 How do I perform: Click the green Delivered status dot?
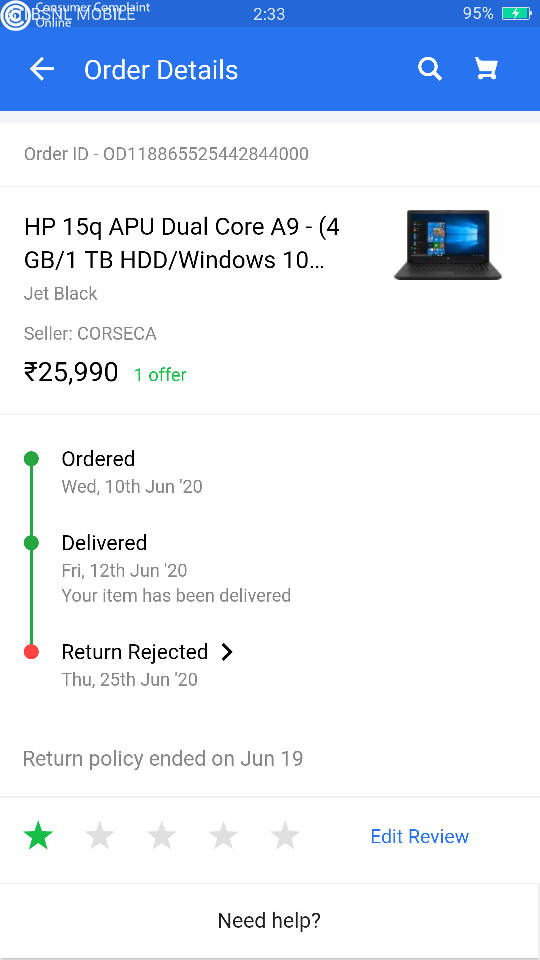(31, 542)
